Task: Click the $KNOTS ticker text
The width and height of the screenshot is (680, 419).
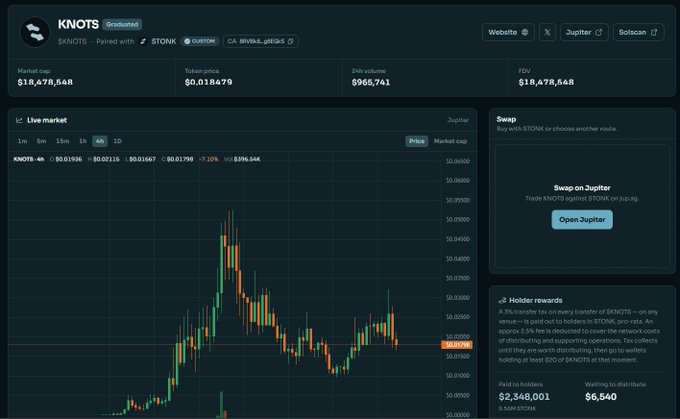Action: [72, 41]
